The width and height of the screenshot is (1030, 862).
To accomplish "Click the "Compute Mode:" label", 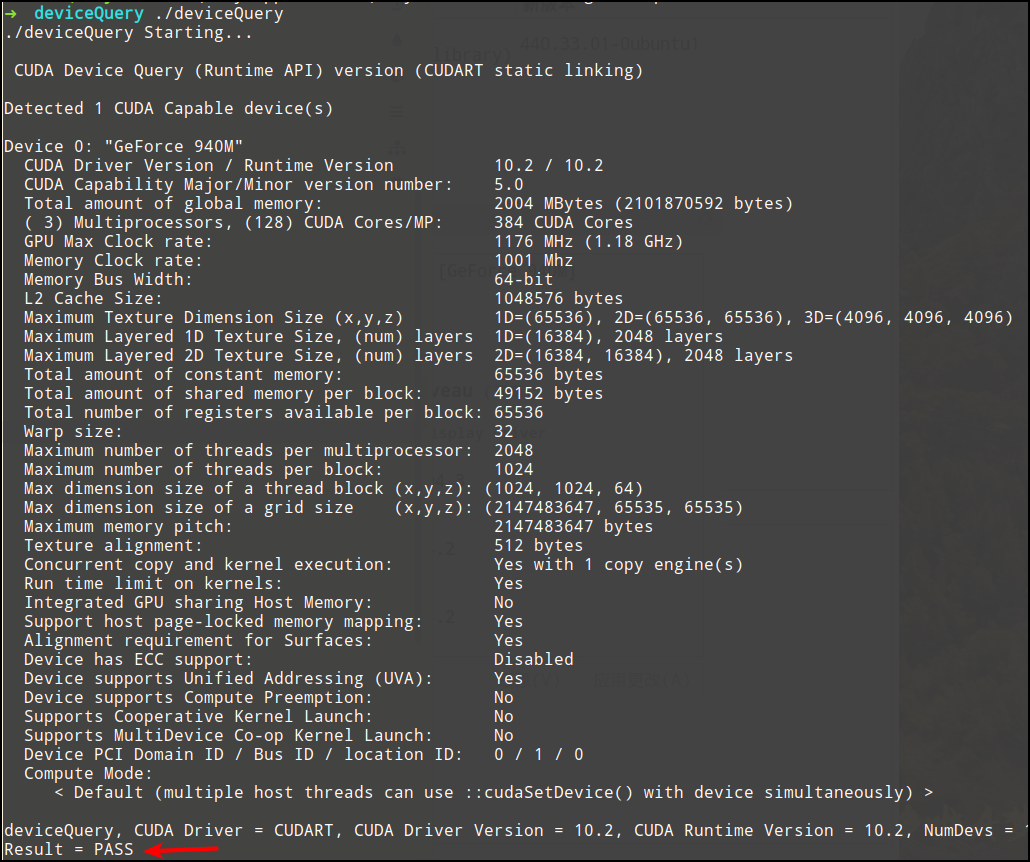I will (x=87, y=773).
